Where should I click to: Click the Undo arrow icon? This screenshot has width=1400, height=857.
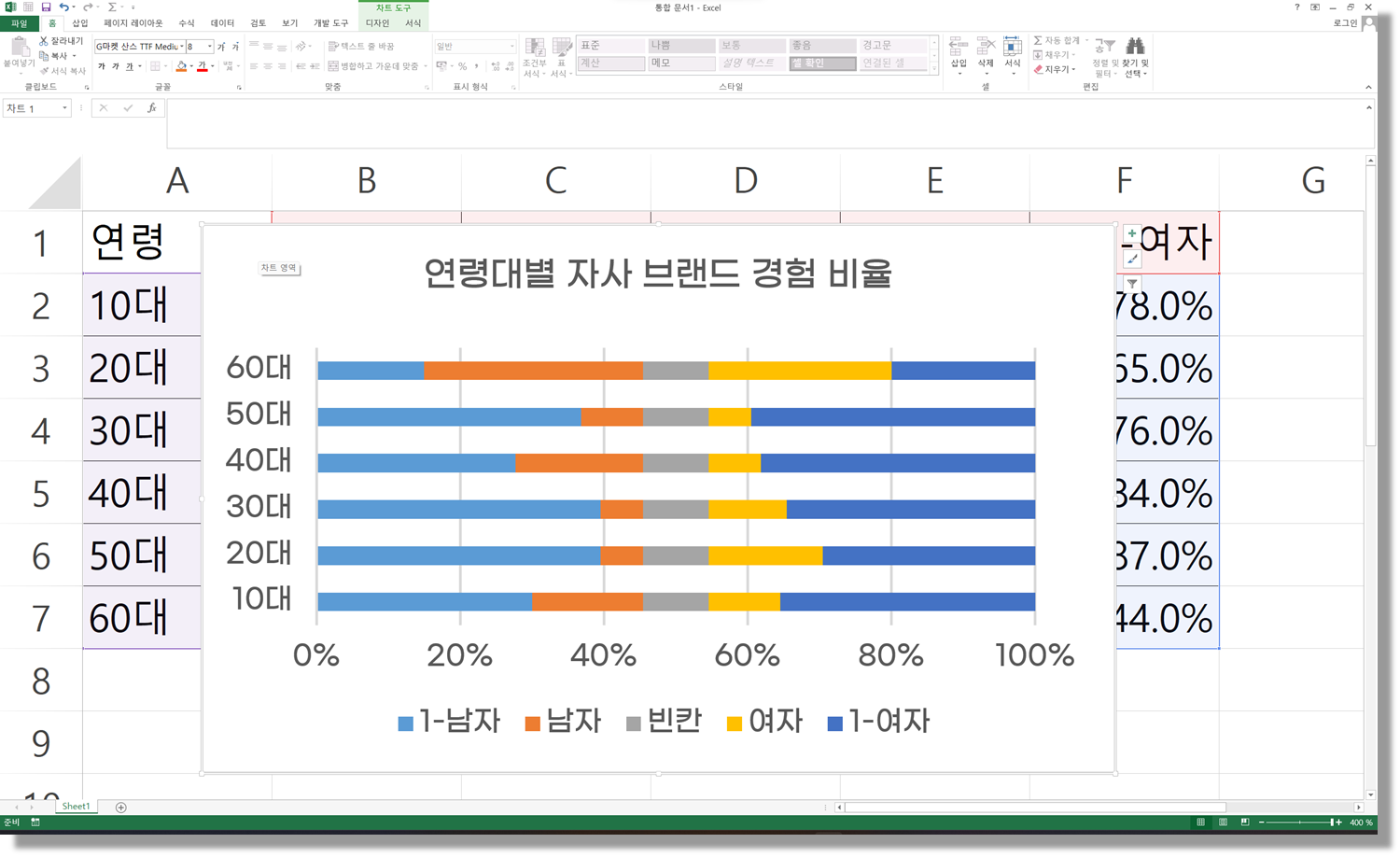coord(63,7)
